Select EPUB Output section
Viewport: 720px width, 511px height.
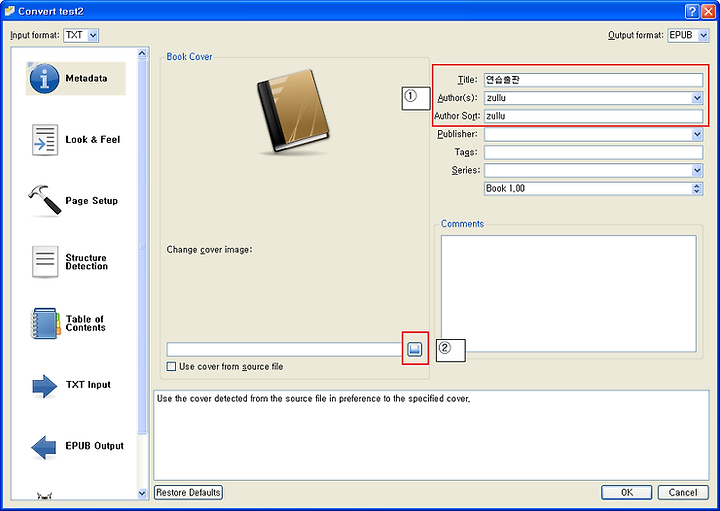[x=77, y=446]
